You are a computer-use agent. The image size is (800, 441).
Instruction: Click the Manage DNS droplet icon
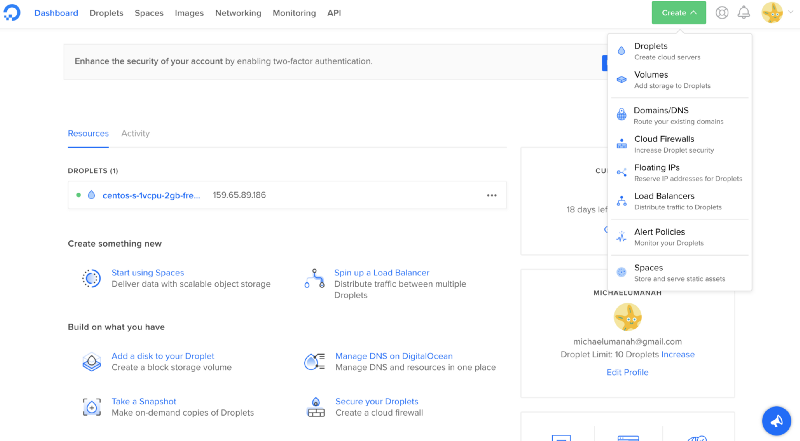tap(315, 361)
